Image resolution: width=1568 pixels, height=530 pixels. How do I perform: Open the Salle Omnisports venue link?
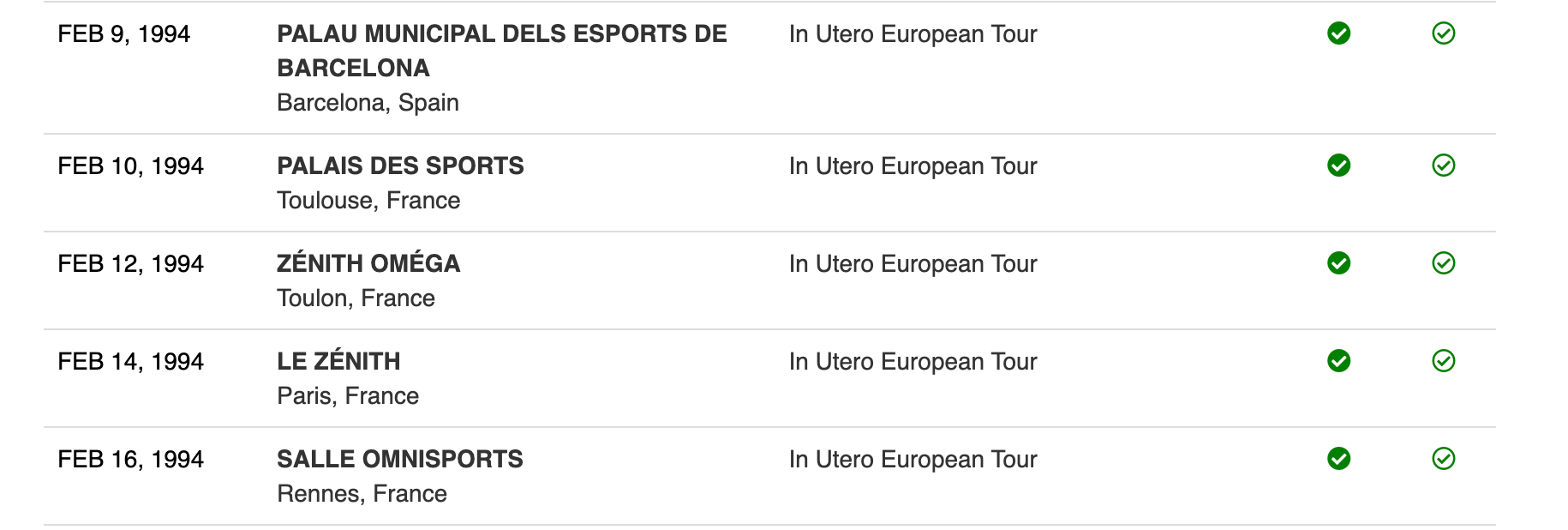(x=399, y=459)
